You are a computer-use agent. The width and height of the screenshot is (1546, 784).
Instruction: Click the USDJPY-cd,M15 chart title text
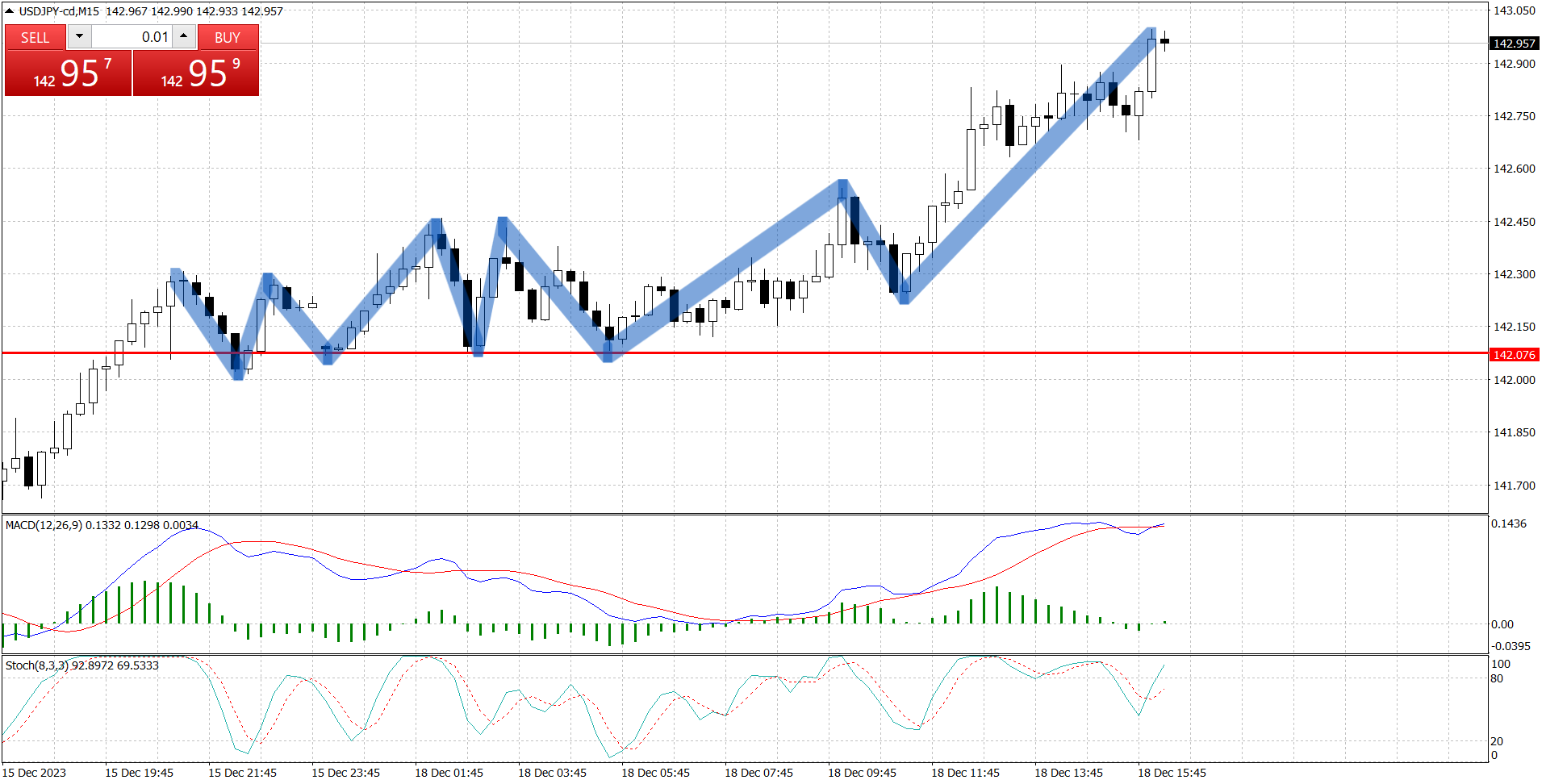pyautogui.click(x=59, y=11)
